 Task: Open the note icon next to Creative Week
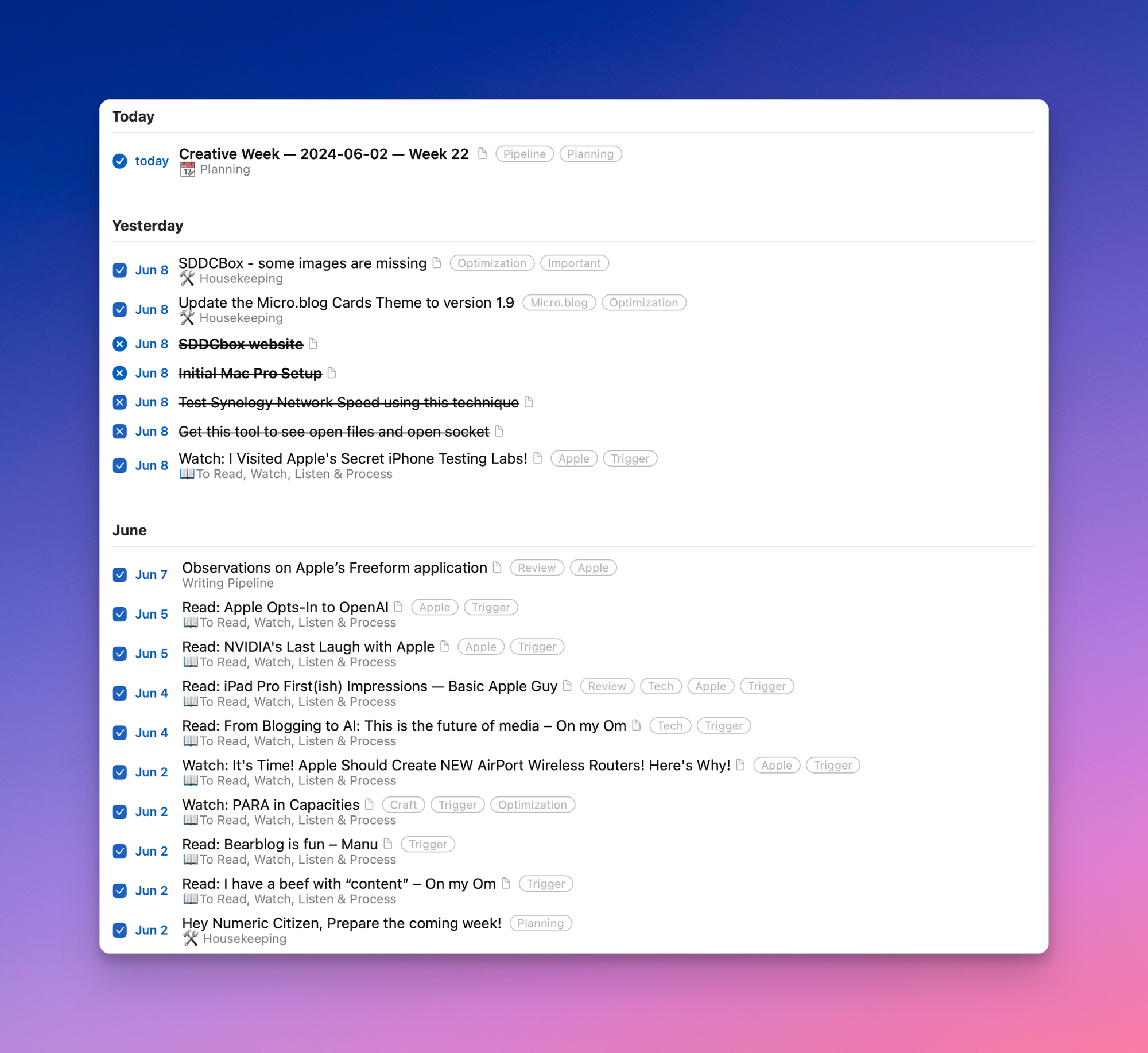482,154
